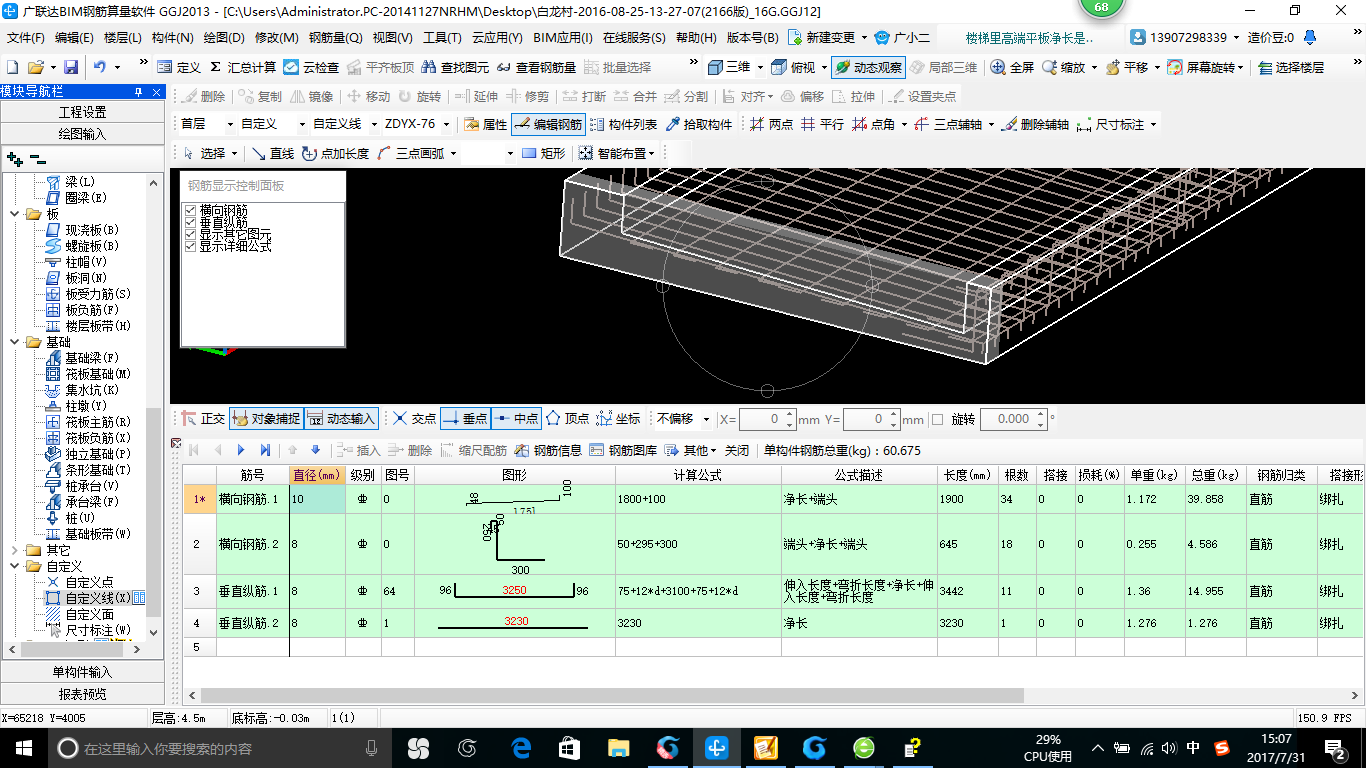Click 拾取构件 pick component tool
1366x768 pixels.
tap(698, 125)
